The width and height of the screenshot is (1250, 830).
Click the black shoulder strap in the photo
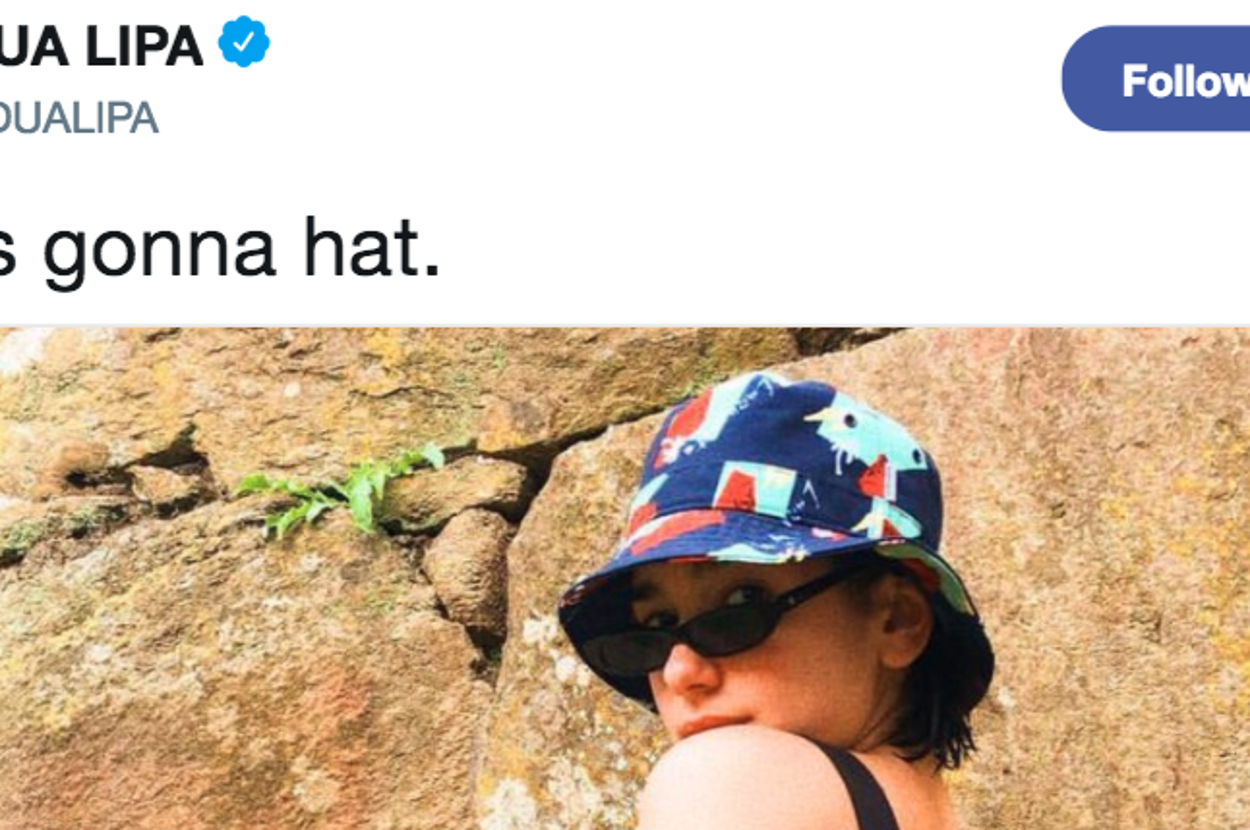click(862, 790)
